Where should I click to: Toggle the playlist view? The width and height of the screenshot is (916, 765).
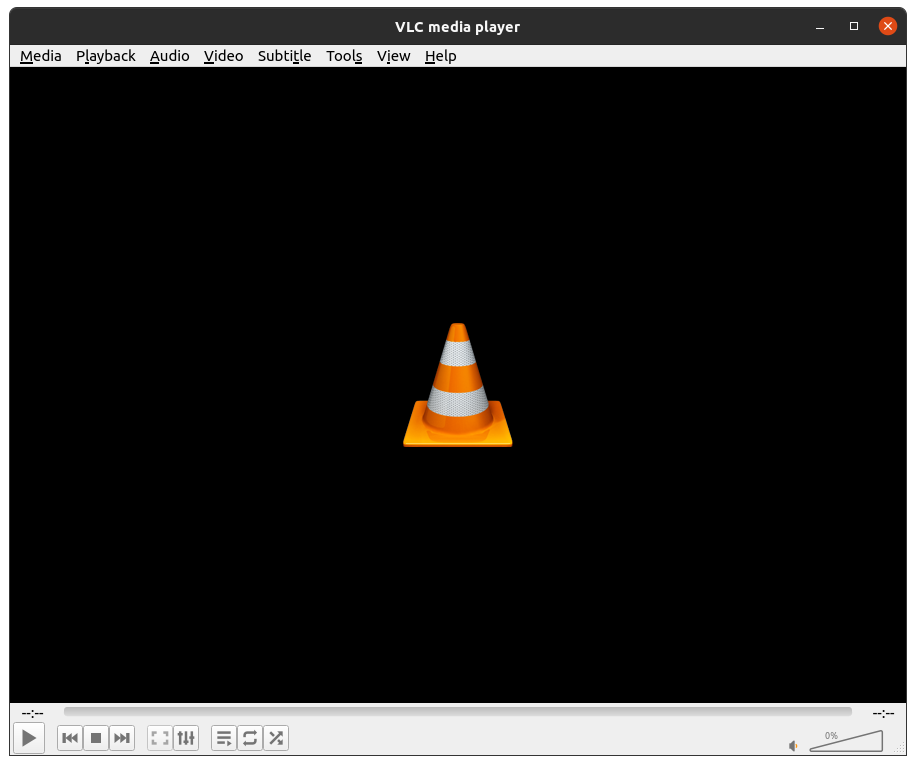224,738
